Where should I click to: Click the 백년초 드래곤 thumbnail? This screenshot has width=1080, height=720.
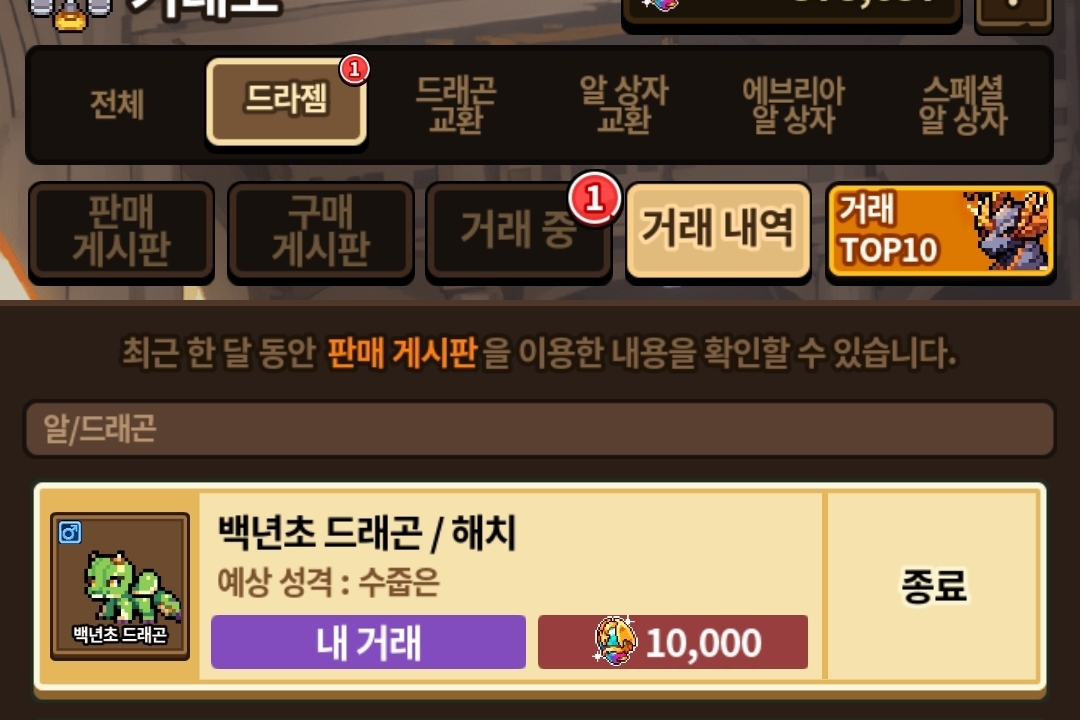tap(120, 586)
